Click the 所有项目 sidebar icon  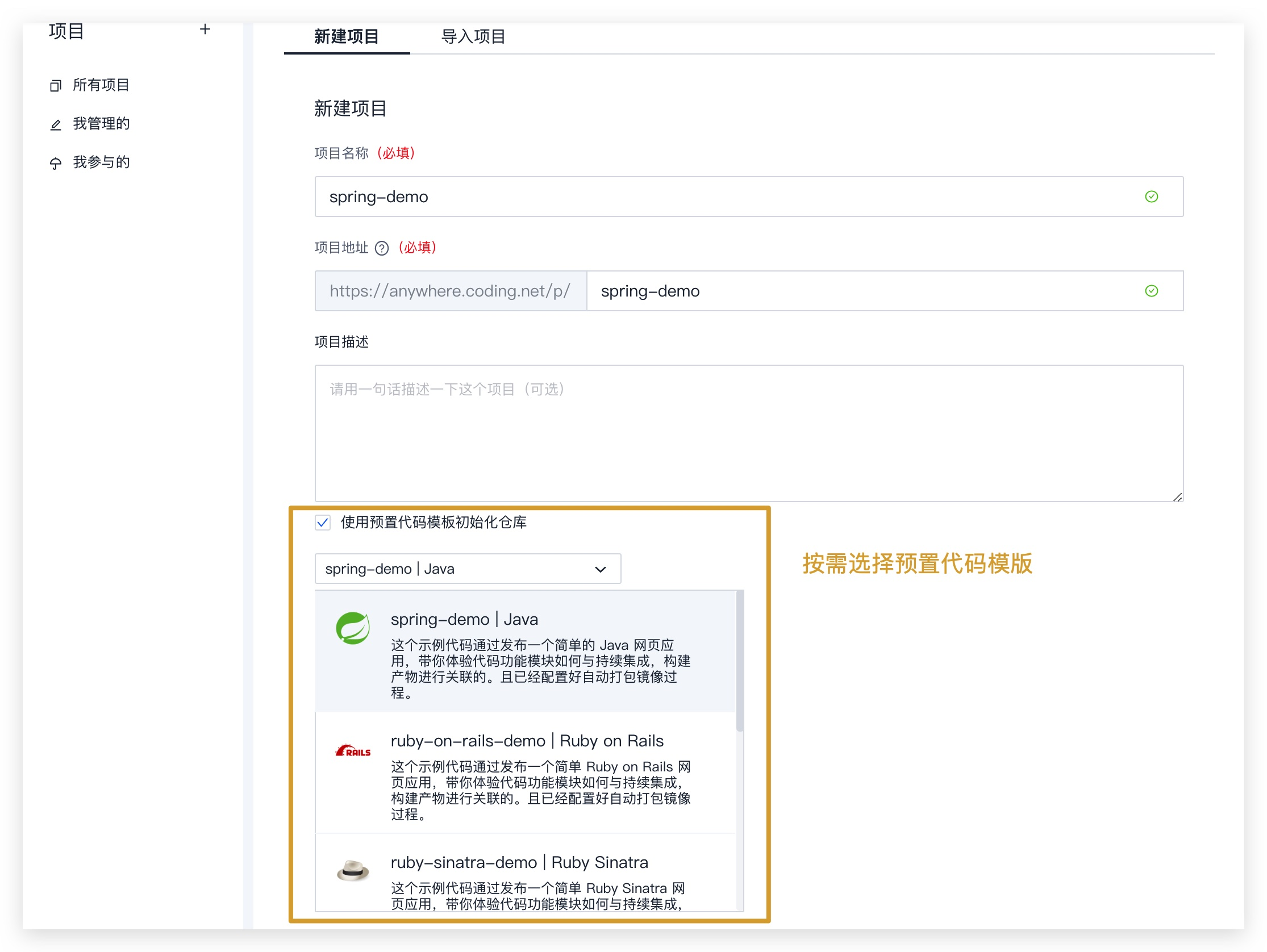point(55,85)
